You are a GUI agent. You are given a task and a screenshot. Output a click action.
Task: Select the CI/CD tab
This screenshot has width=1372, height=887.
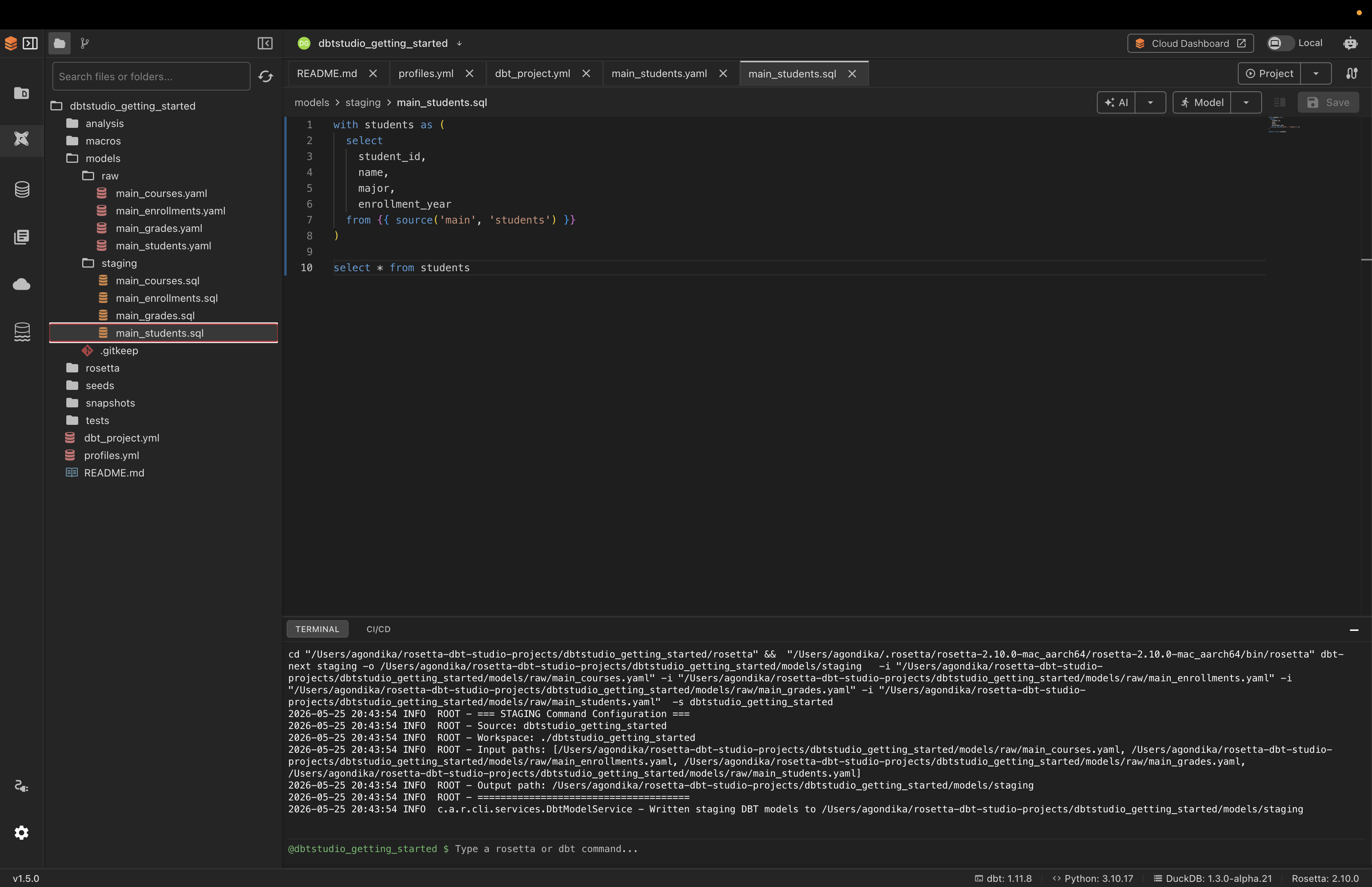378,630
